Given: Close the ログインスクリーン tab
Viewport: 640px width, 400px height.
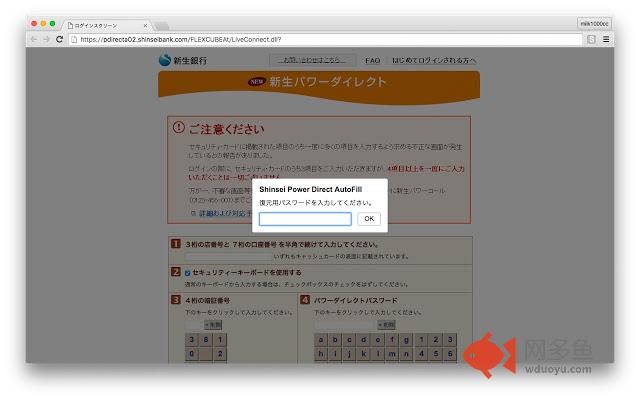Looking at the screenshot, I should pos(145,26).
